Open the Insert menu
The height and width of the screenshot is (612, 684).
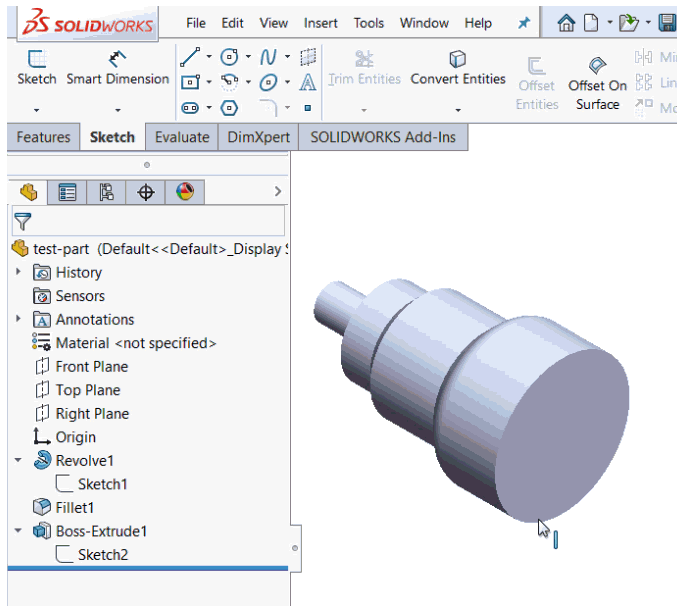point(321,23)
